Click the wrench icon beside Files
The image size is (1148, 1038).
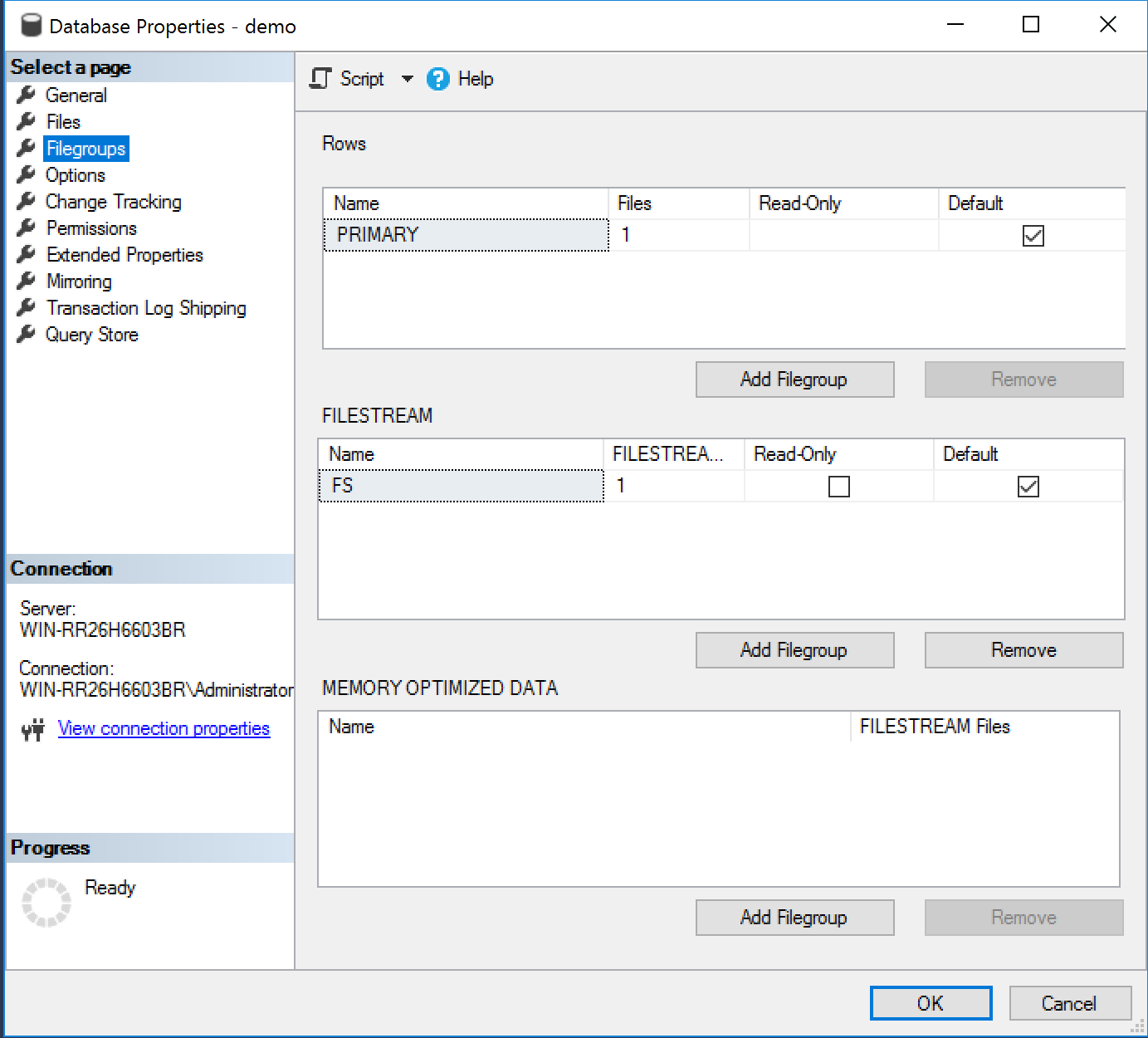tap(27, 121)
